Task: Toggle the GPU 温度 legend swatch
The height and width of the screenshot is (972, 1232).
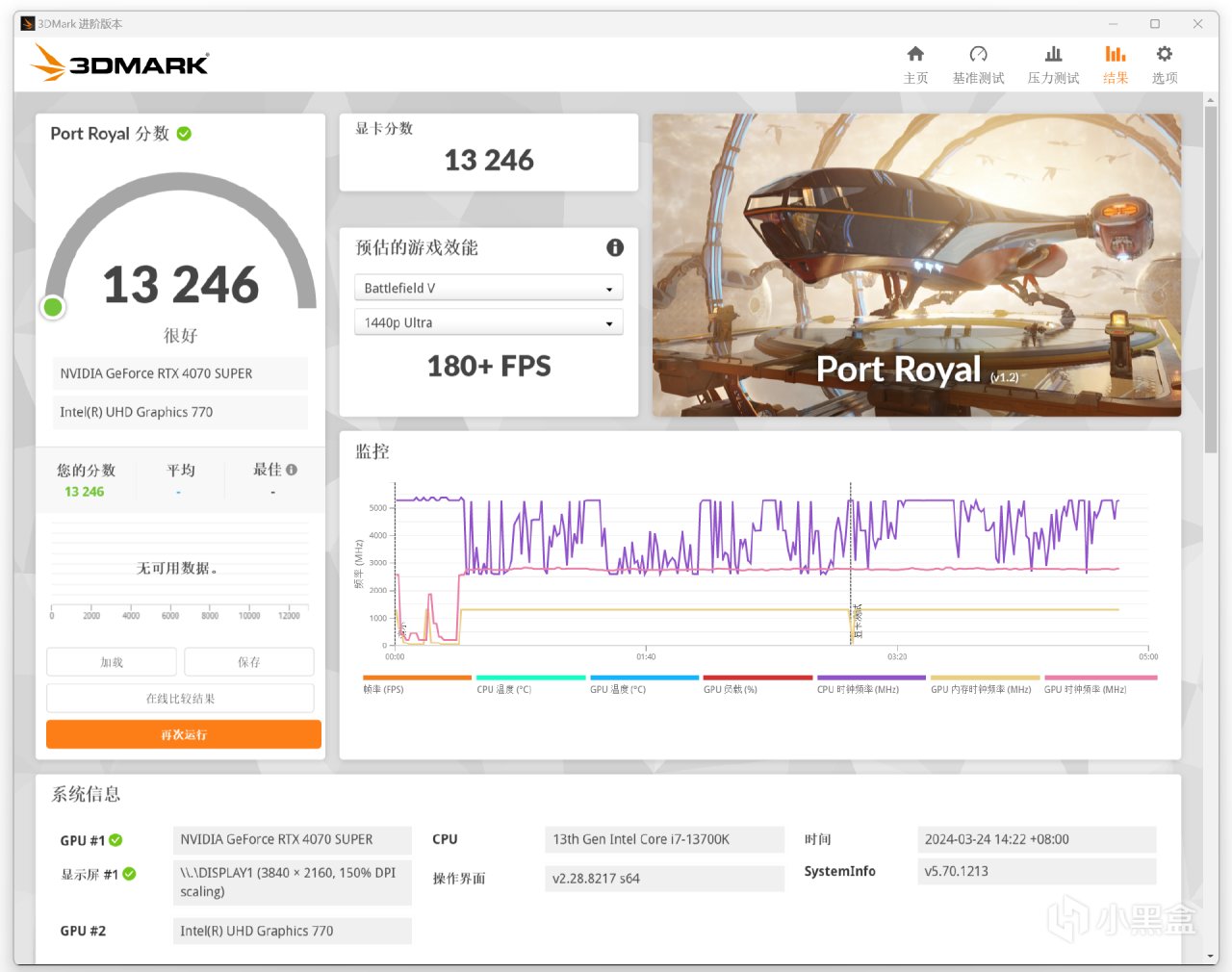Action: coord(644,678)
